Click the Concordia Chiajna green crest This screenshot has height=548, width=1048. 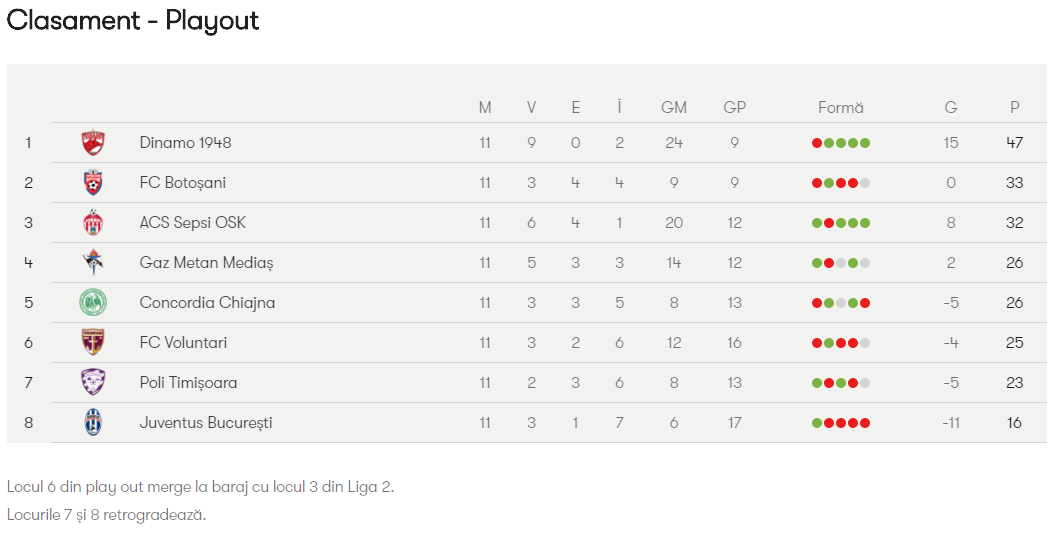click(x=93, y=303)
